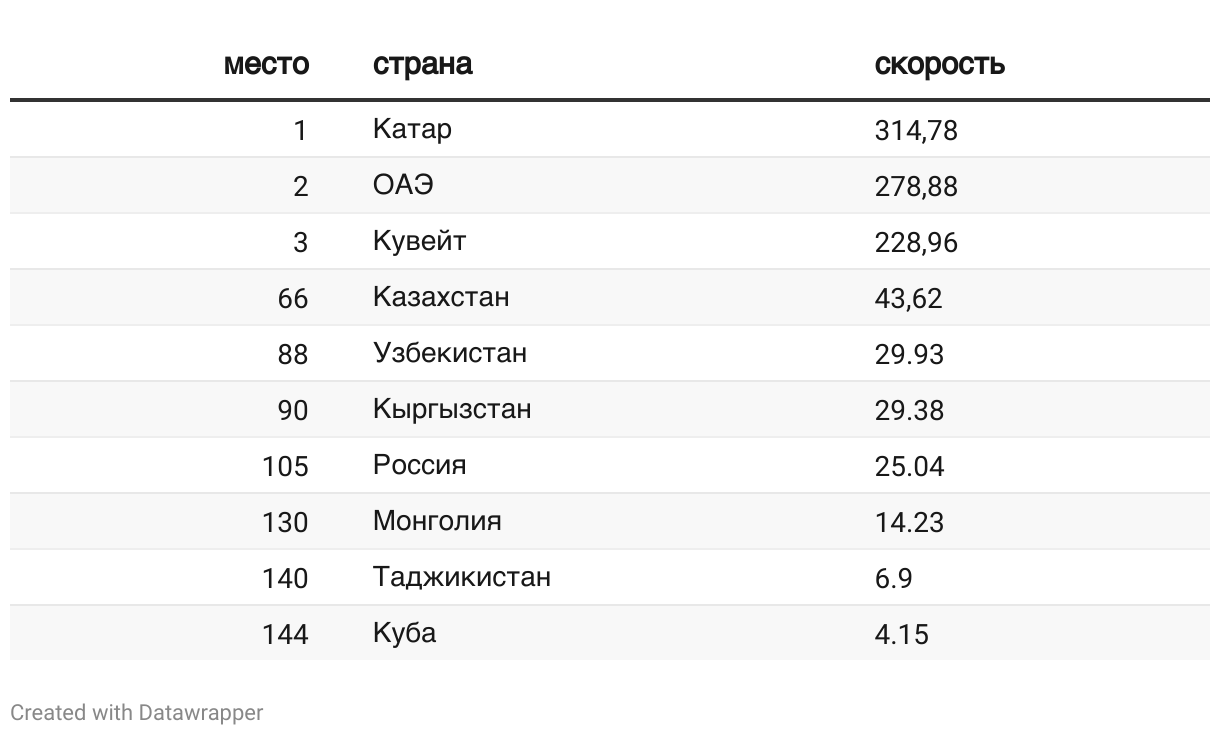
Task: Select the ОАЭ country cell
Action: pyautogui.click(x=403, y=185)
